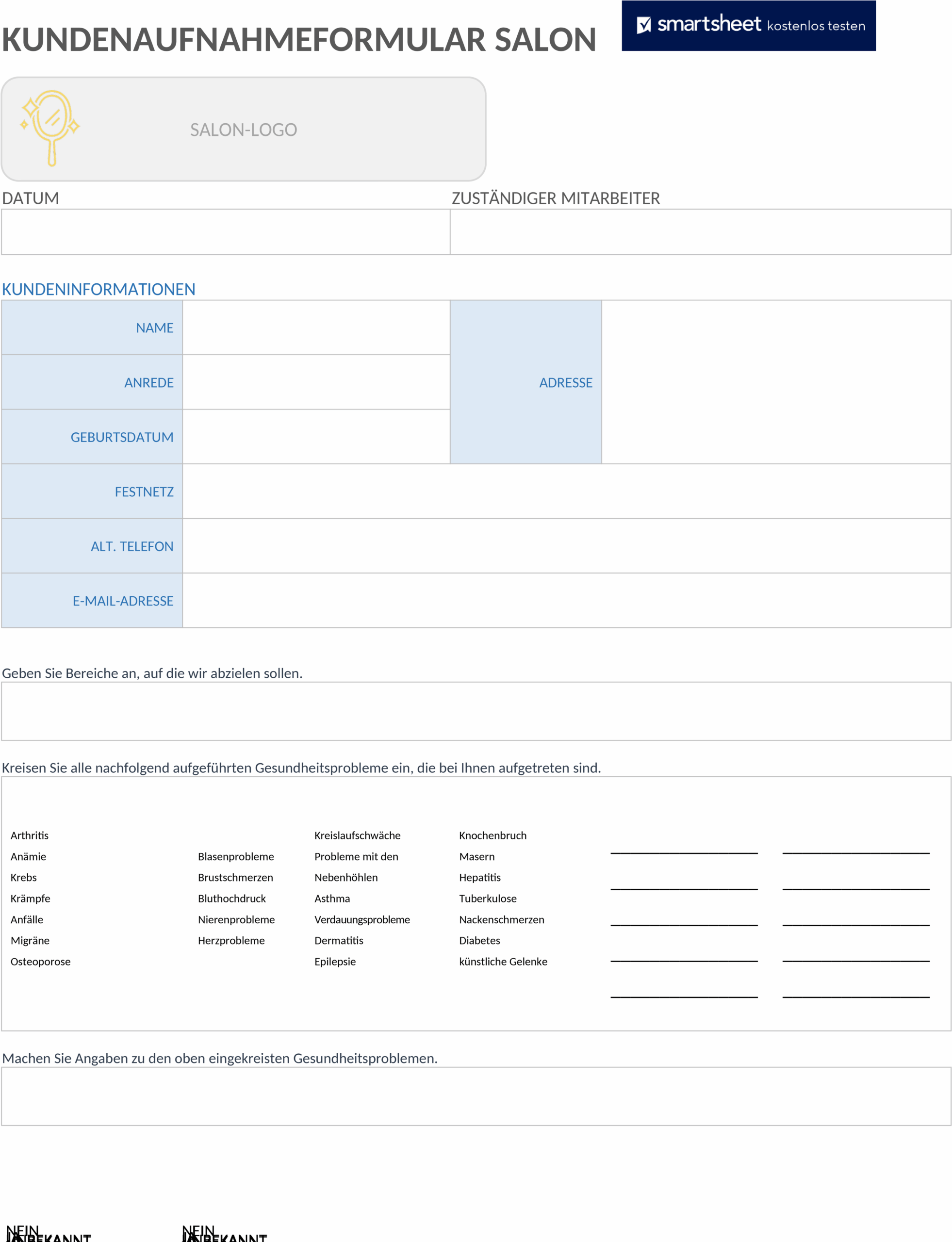This screenshot has height=1242, width=952.
Task: Click the word Krebs
Action: (23, 878)
